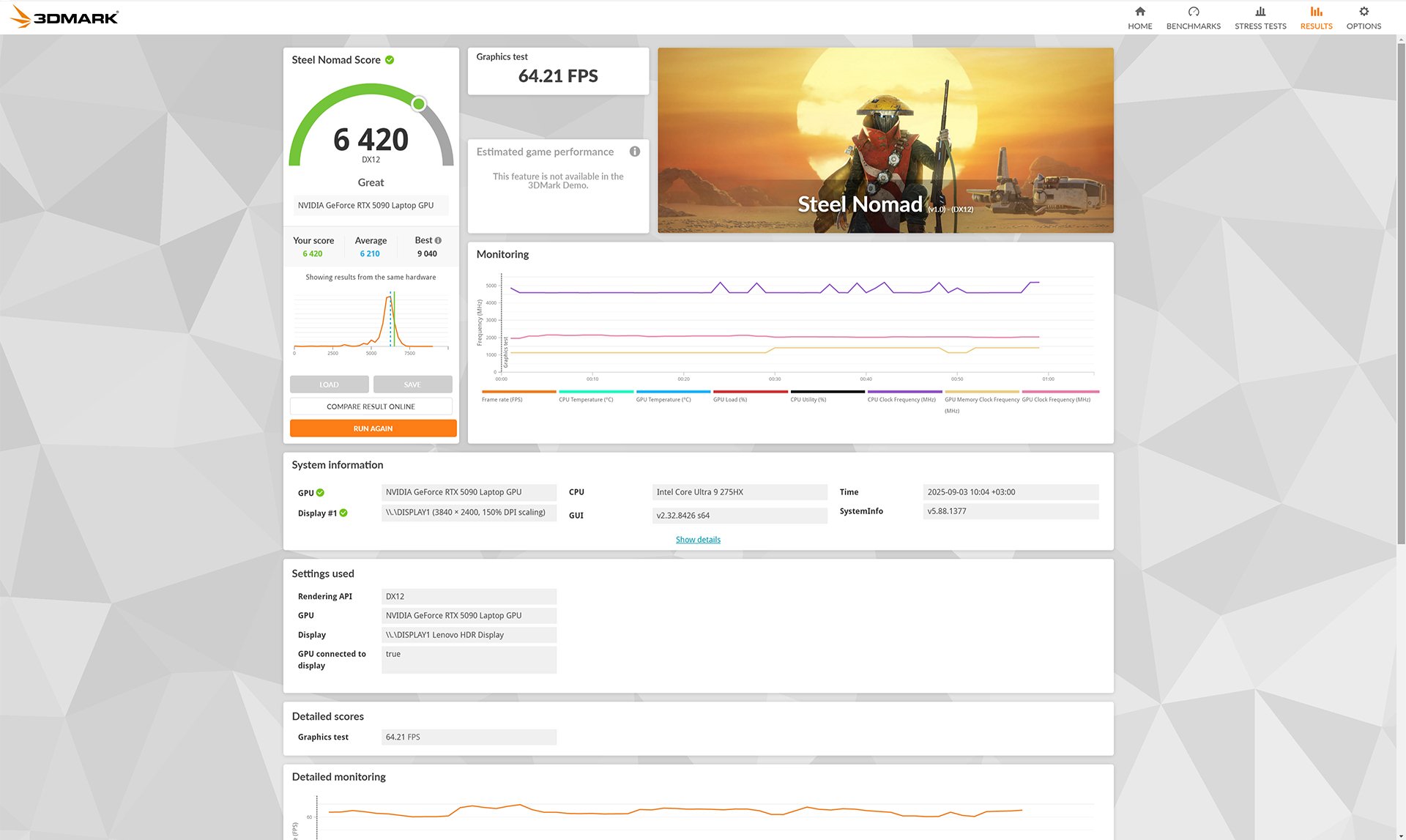
Task: Open the Results bar-chart icon
Action: point(1316,11)
